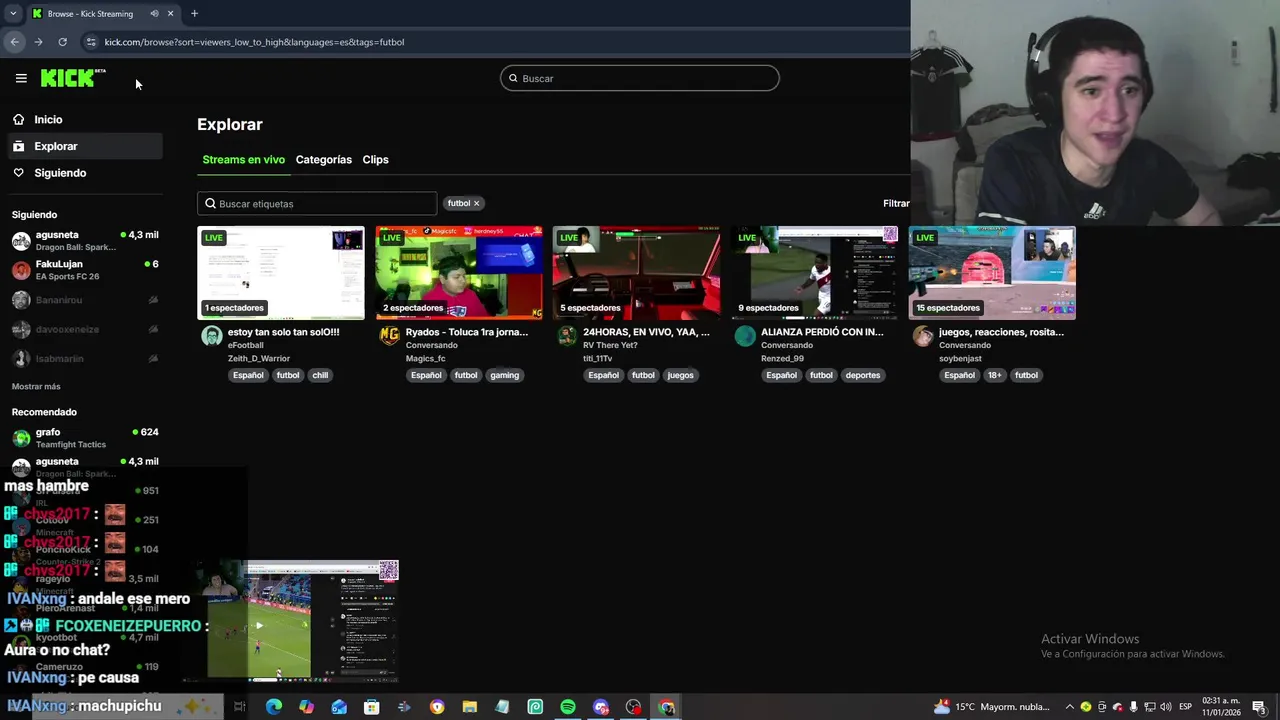This screenshot has height=720, width=1280.
Task: Open the Ryados - Toluca stream thumbnail
Action: [x=459, y=273]
